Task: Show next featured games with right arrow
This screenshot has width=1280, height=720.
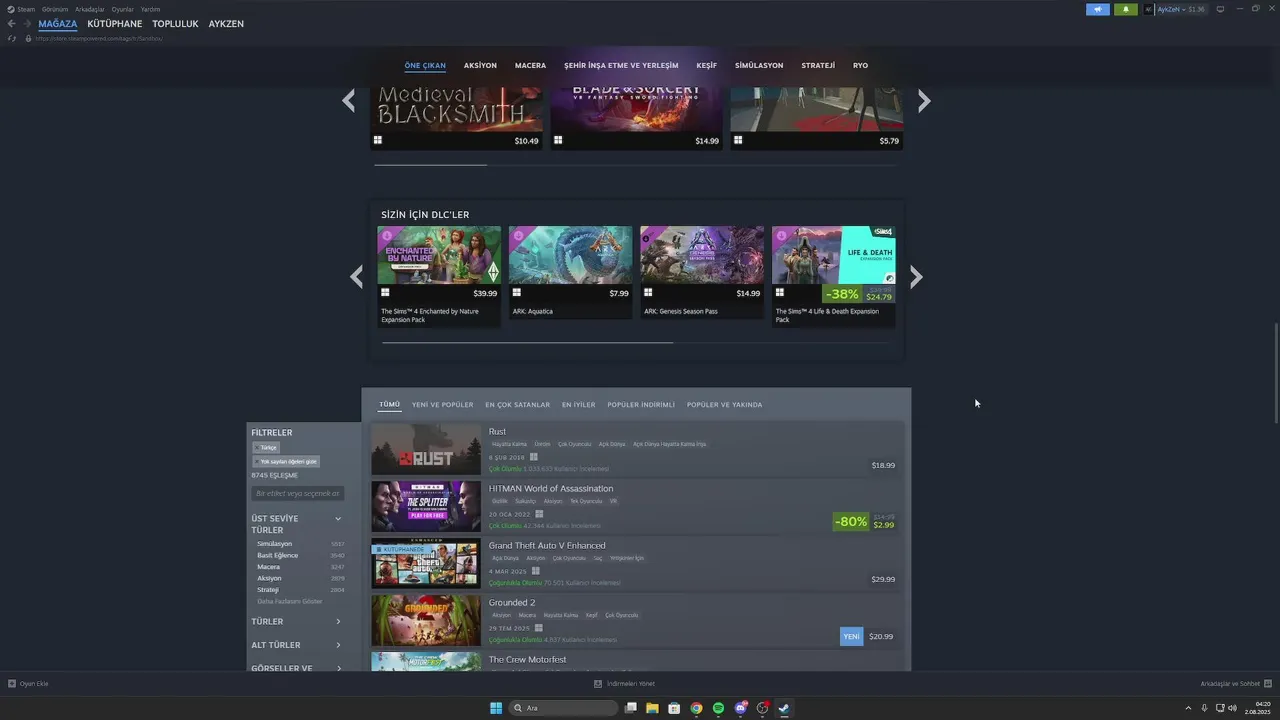Action: [924, 100]
